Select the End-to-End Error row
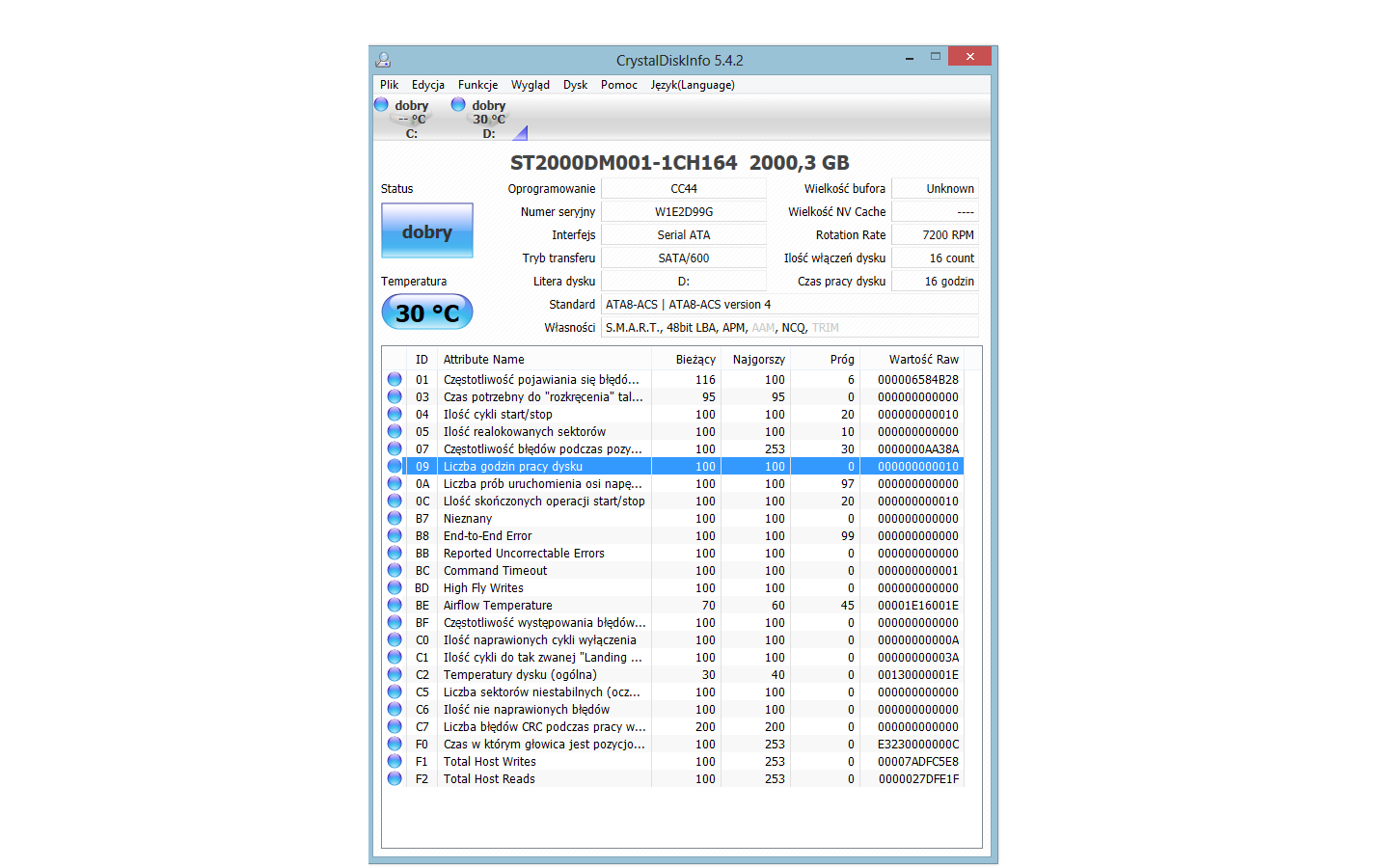The height and width of the screenshot is (868, 1389). [673, 535]
